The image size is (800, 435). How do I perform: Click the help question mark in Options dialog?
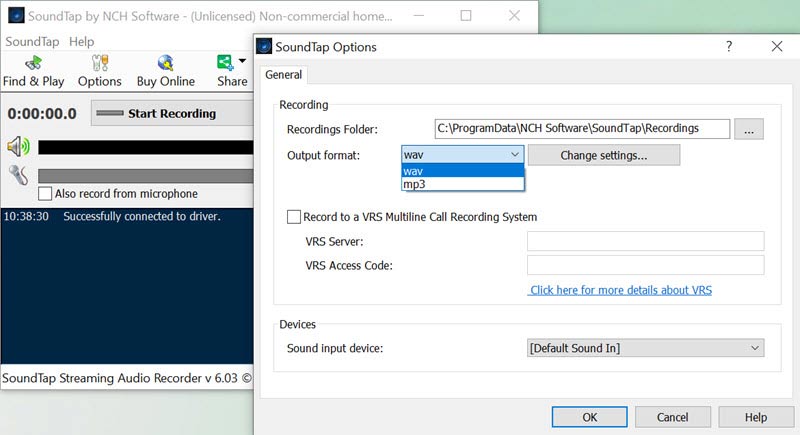[x=729, y=46]
